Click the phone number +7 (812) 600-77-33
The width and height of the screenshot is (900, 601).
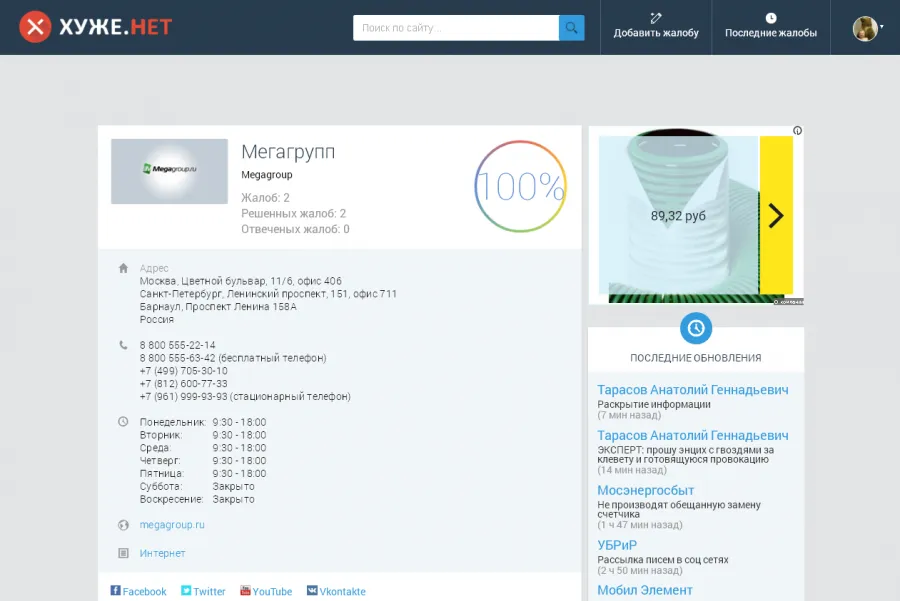183,383
